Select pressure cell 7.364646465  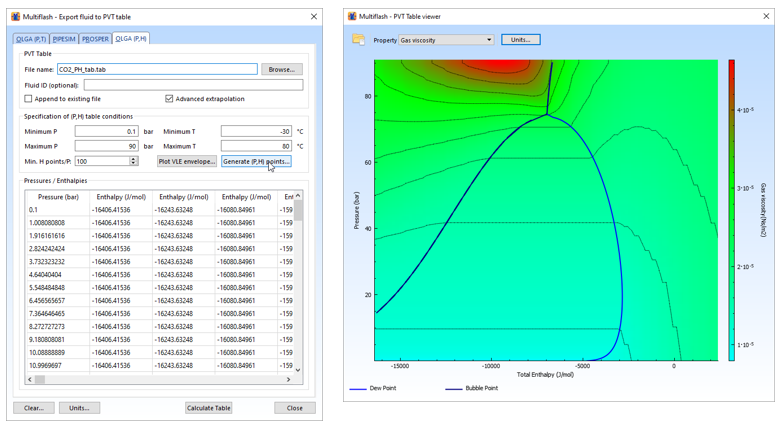coord(58,314)
